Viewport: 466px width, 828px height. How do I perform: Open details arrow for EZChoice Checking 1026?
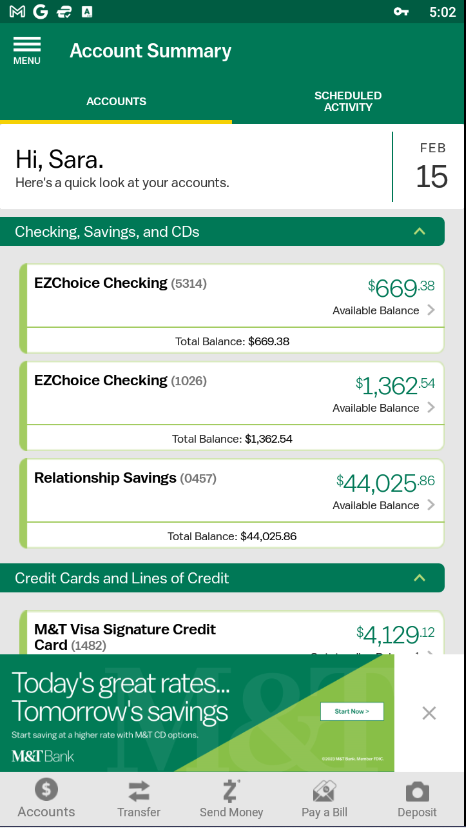point(431,407)
